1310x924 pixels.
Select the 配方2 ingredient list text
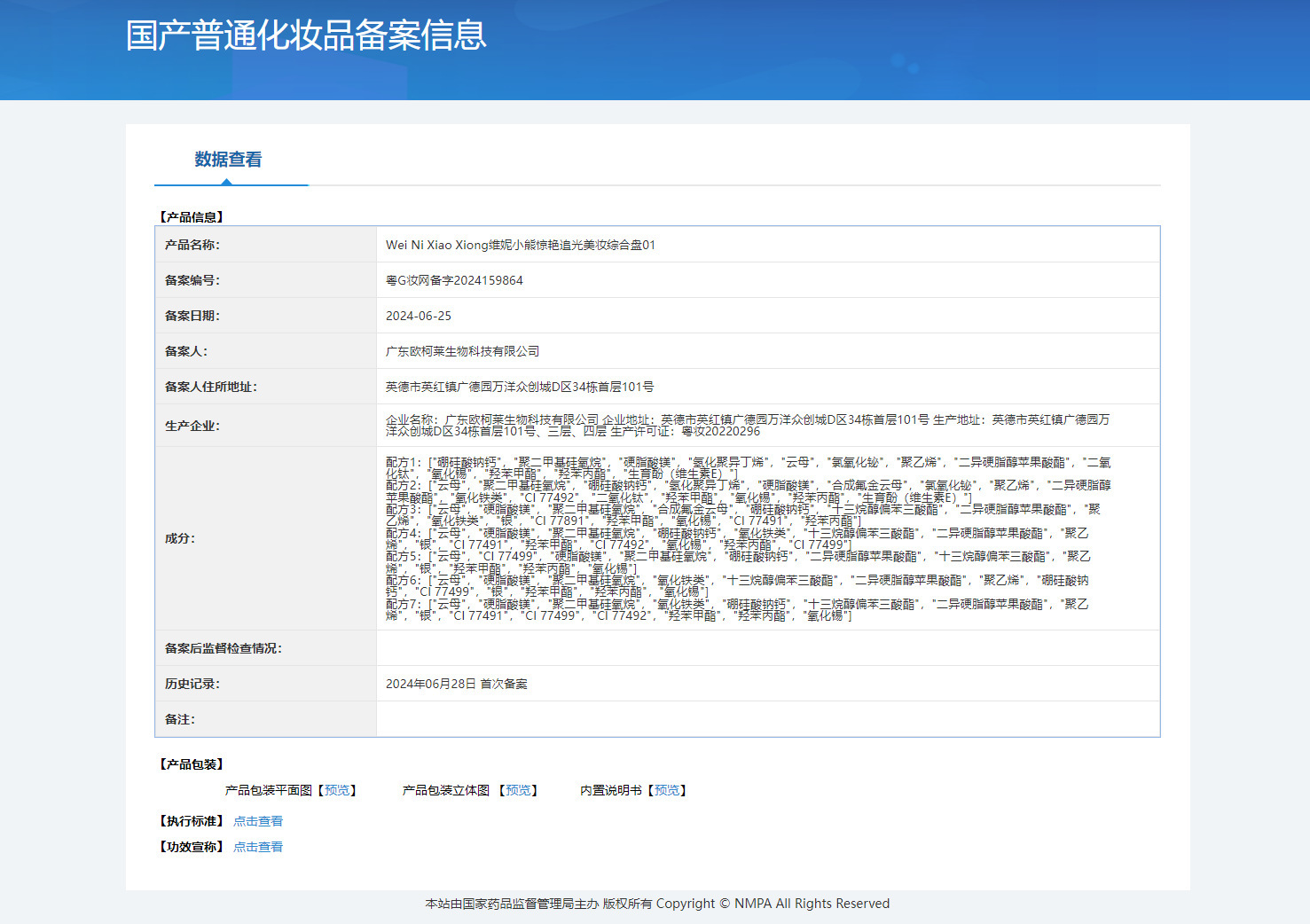(748, 491)
